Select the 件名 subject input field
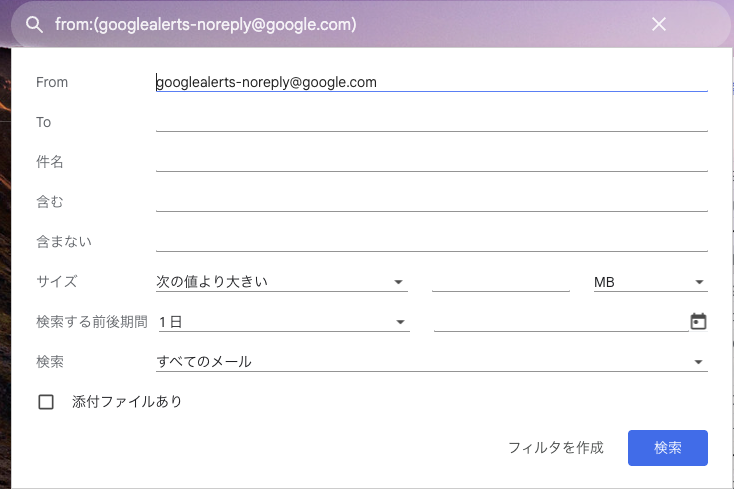Viewport: 734px width, 489px height. click(x=431, y=161)
